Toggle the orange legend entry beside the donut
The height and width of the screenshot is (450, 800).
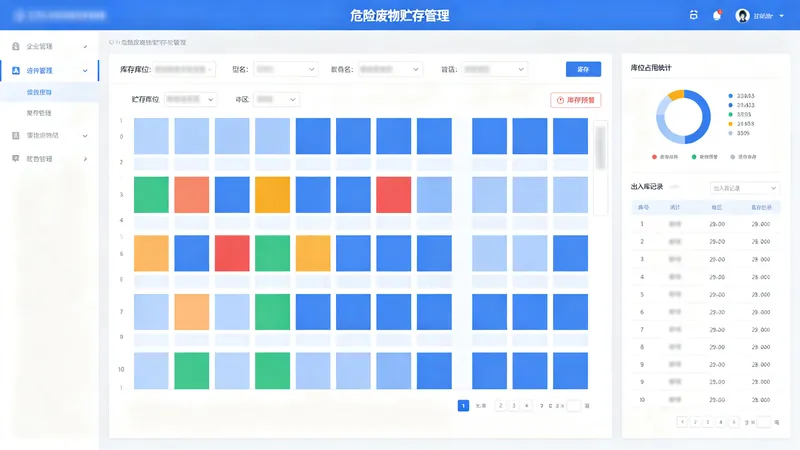point(741,124)
